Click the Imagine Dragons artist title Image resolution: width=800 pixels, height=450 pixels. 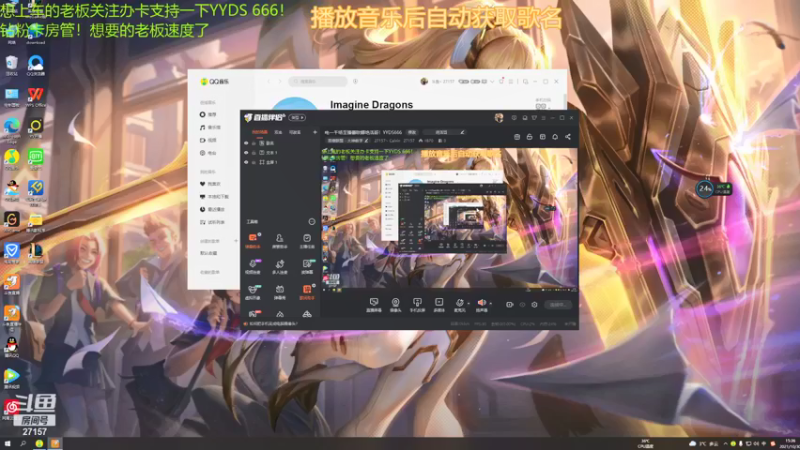[x=371, y=105]
